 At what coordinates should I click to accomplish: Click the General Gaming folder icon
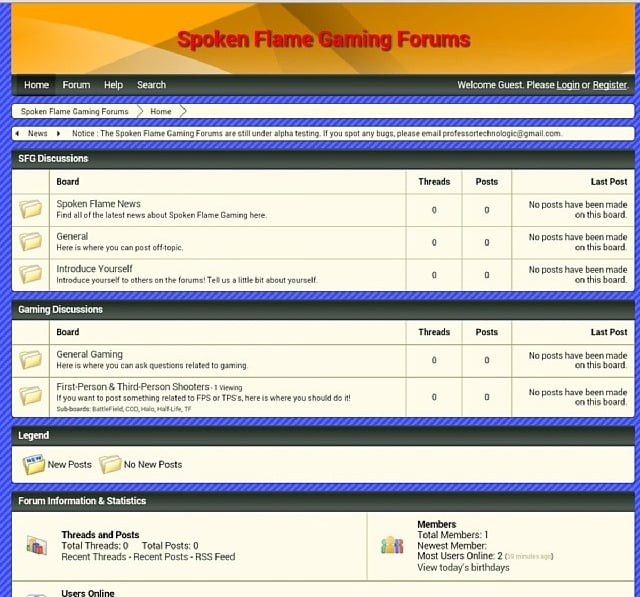[31, 360]
